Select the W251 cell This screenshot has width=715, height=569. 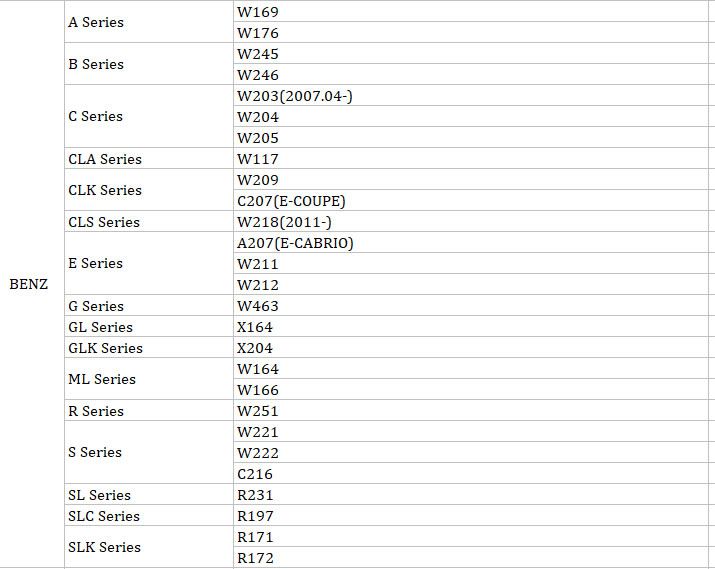coord(258,411)
